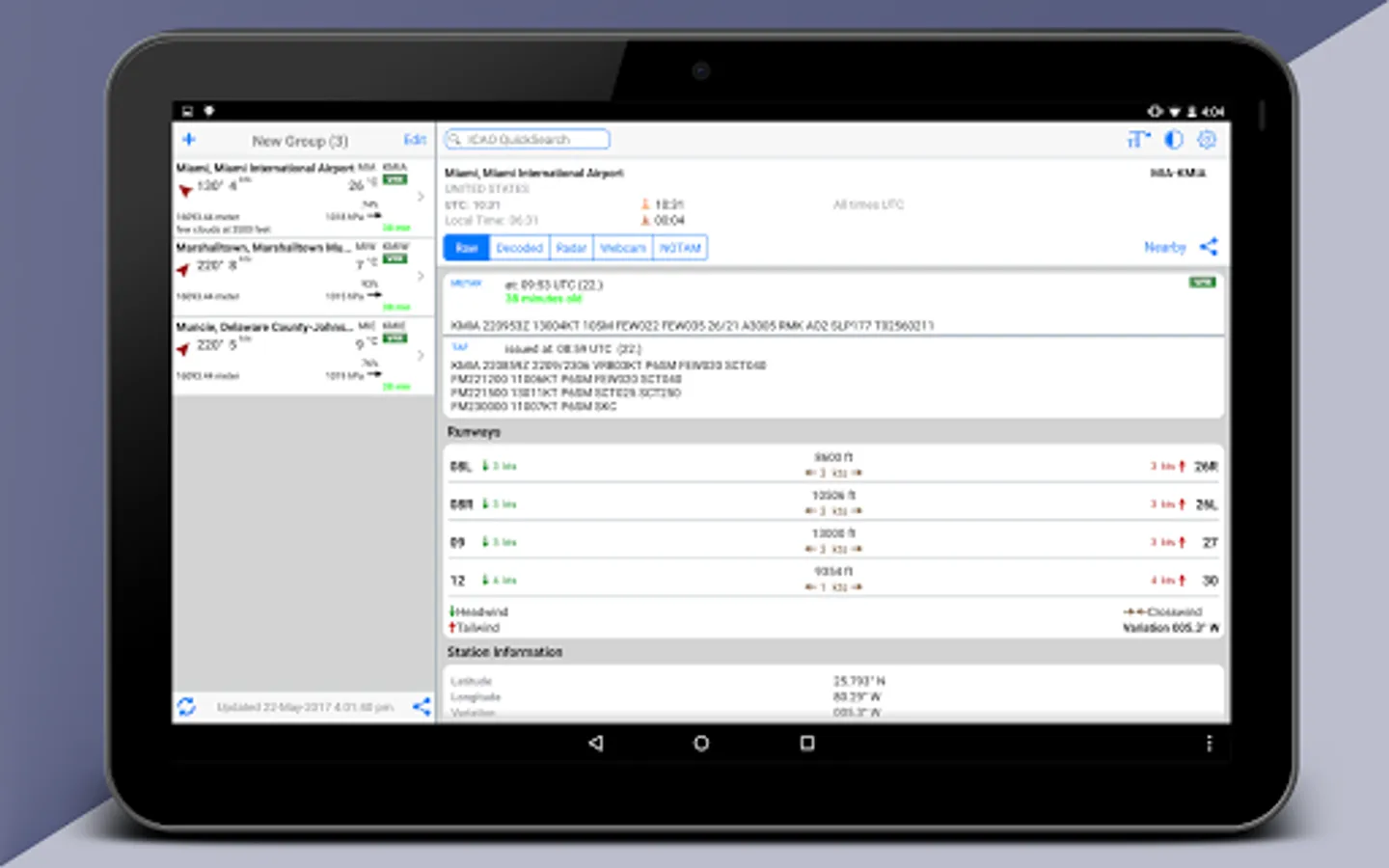Click the METAR label in the report card
This screenshot has width=1389, height=868.
pyautogui.click(x=466, y=283)
